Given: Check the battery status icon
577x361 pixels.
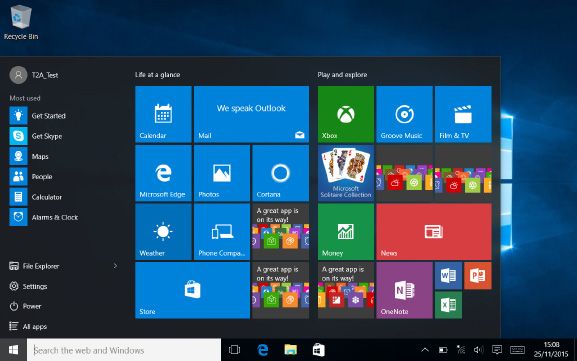Looking at the screenshot, I should [443, 350].
